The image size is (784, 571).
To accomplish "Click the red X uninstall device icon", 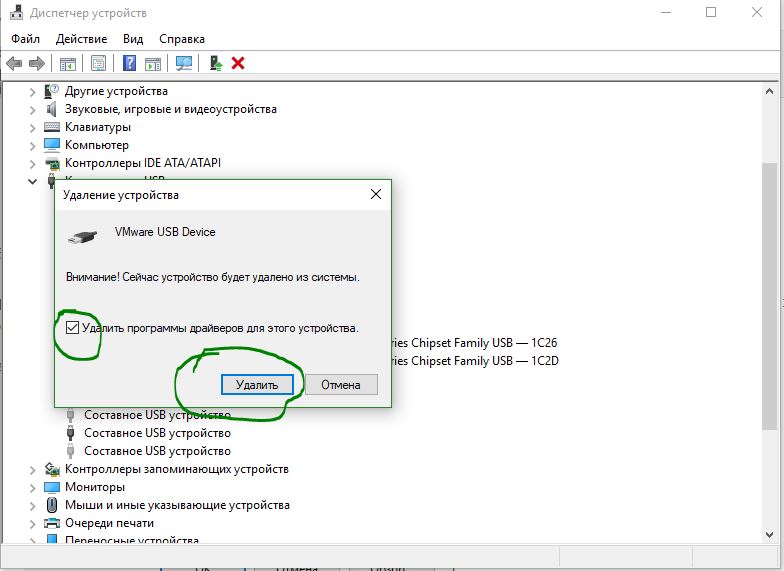I will coord(238,63).
